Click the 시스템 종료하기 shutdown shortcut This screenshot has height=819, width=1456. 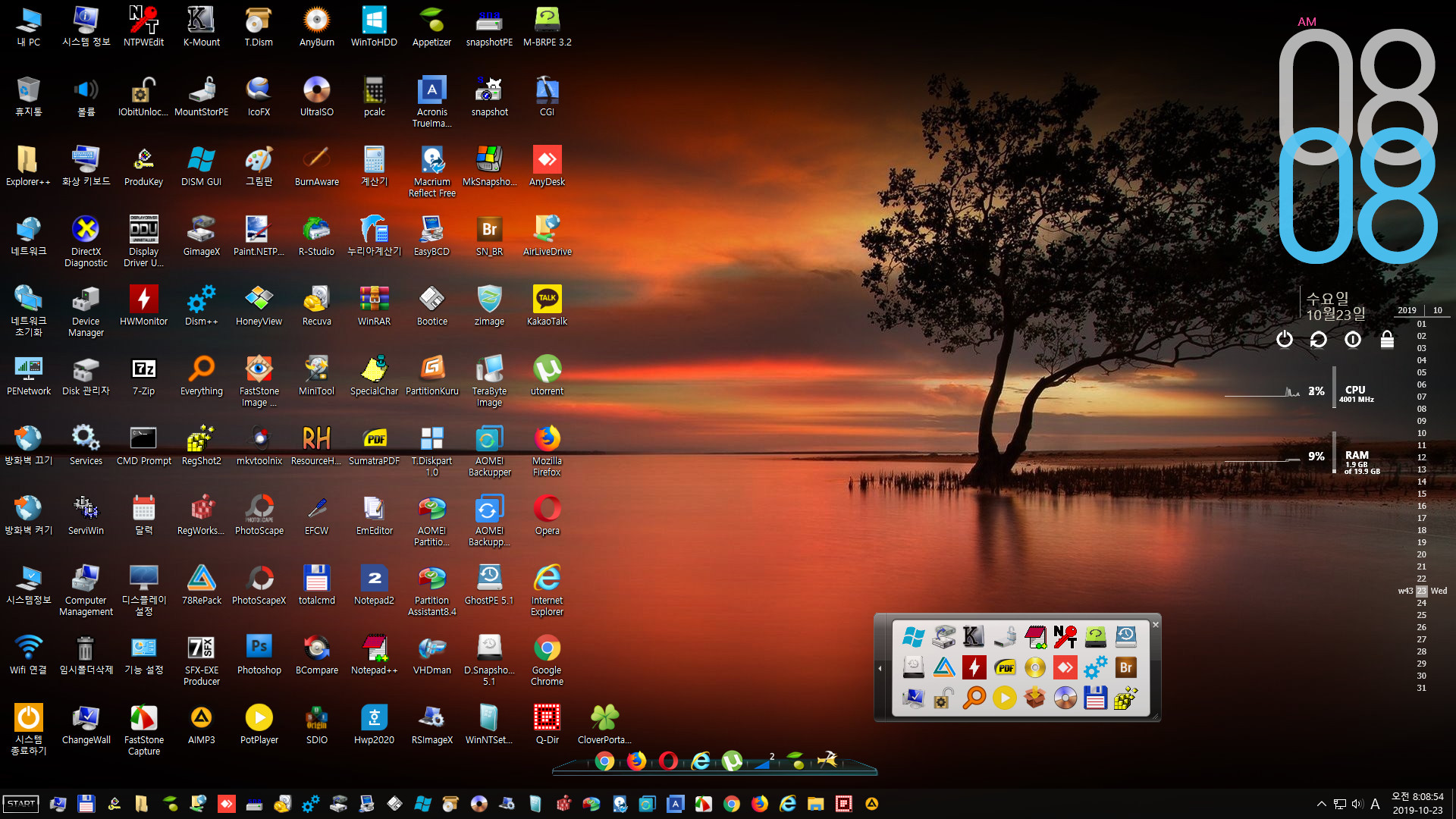tap(28, 729)
